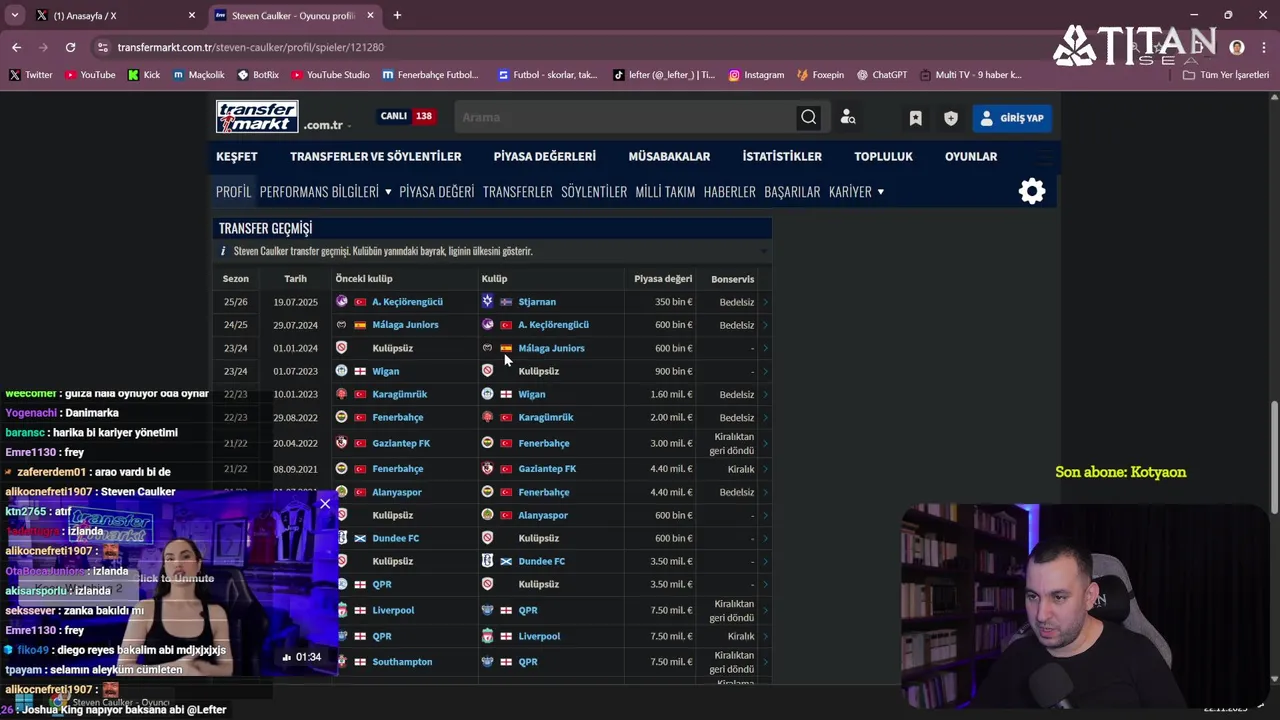Open CANLI live scores button
Image resolution: width=1280 pixels, height=720 pixels.
406,116
